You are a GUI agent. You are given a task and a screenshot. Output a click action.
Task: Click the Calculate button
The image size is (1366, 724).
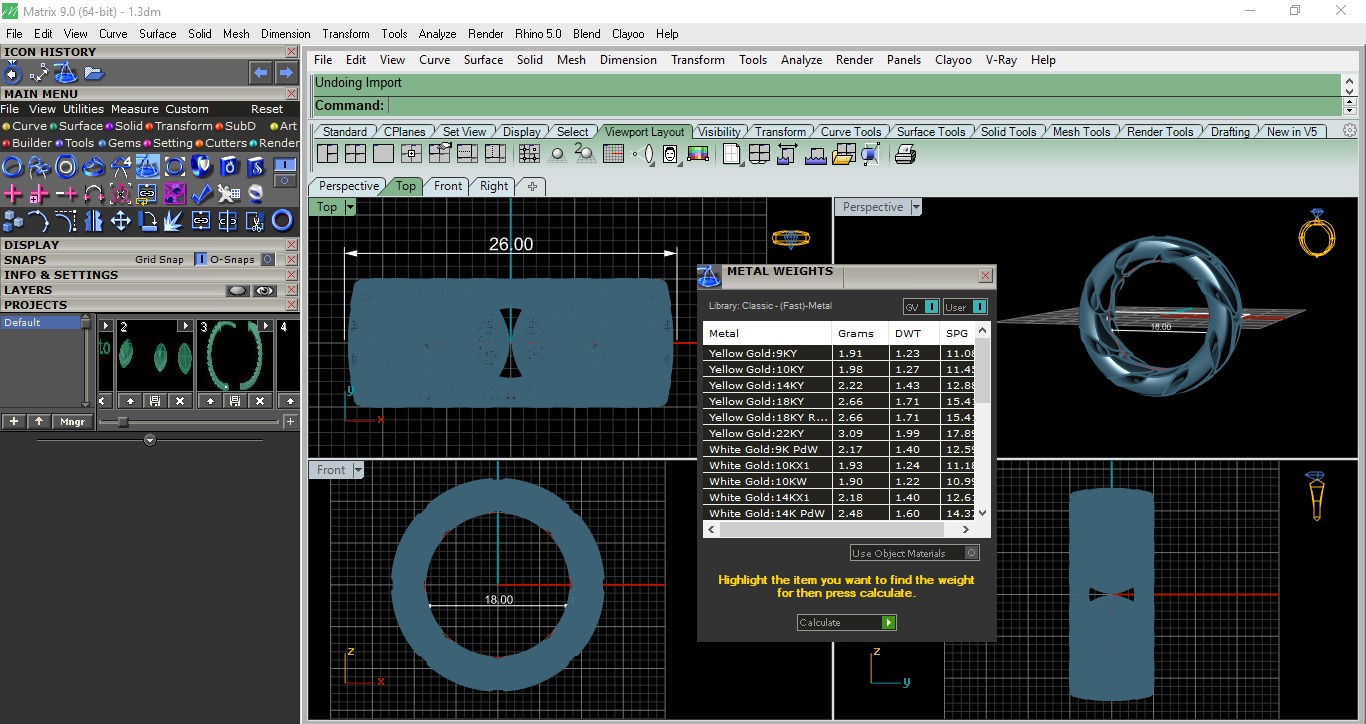point(847,622)
